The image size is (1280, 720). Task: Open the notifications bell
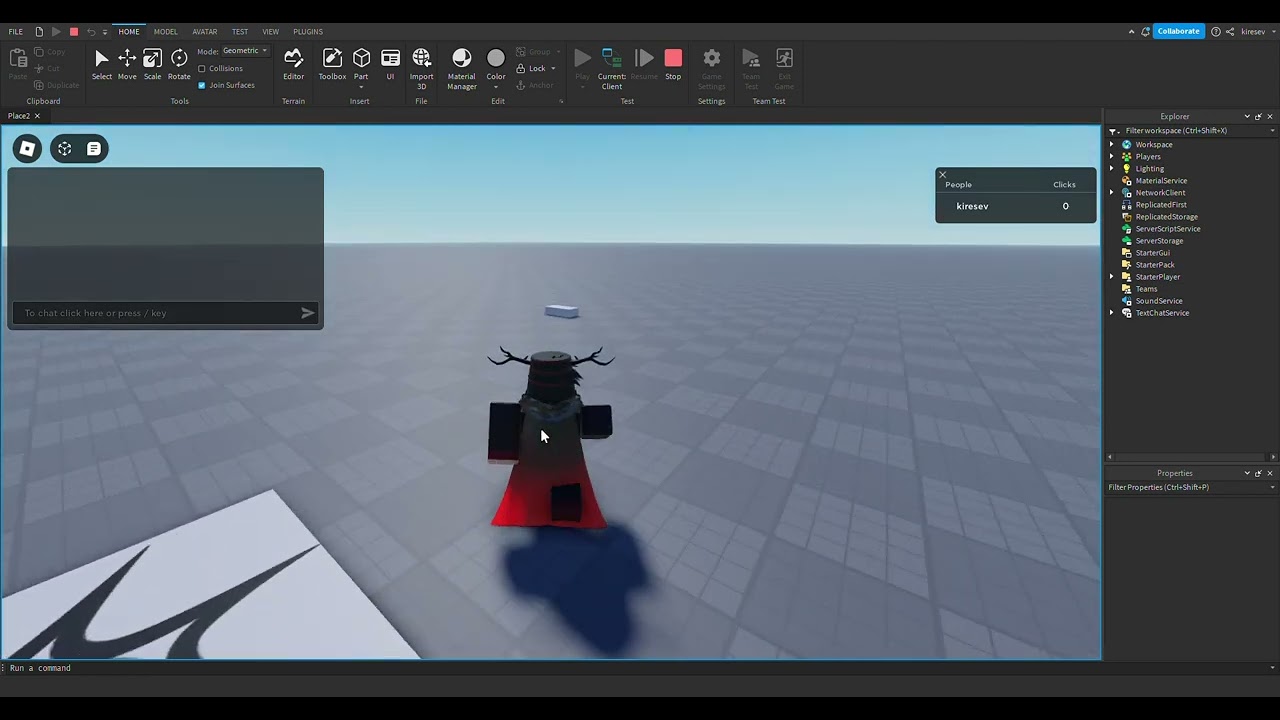point(1145,31)
